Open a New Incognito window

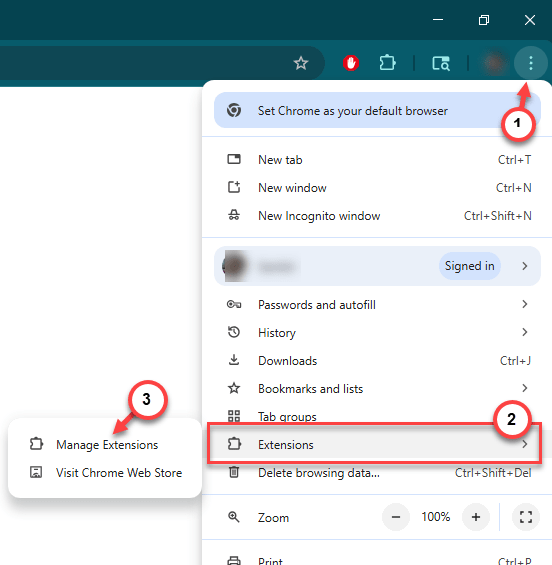[x=377, y=216]
